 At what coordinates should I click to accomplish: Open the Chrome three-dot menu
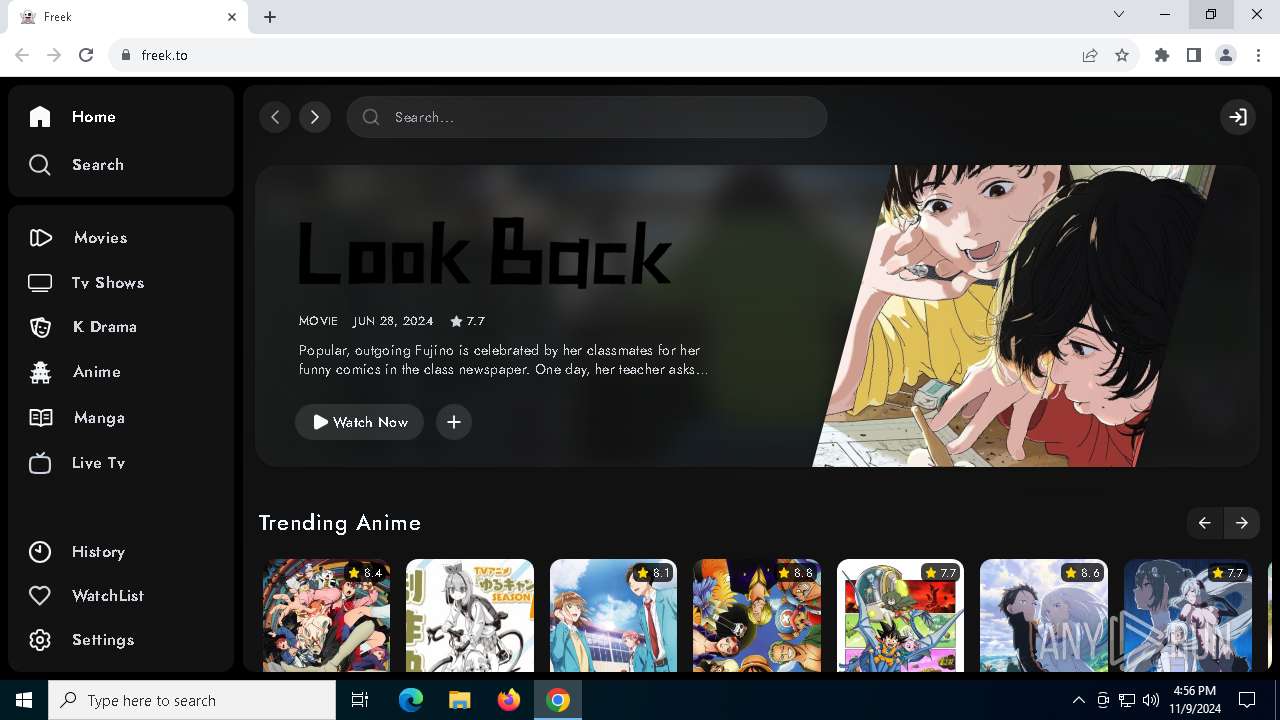[1258, 55]
